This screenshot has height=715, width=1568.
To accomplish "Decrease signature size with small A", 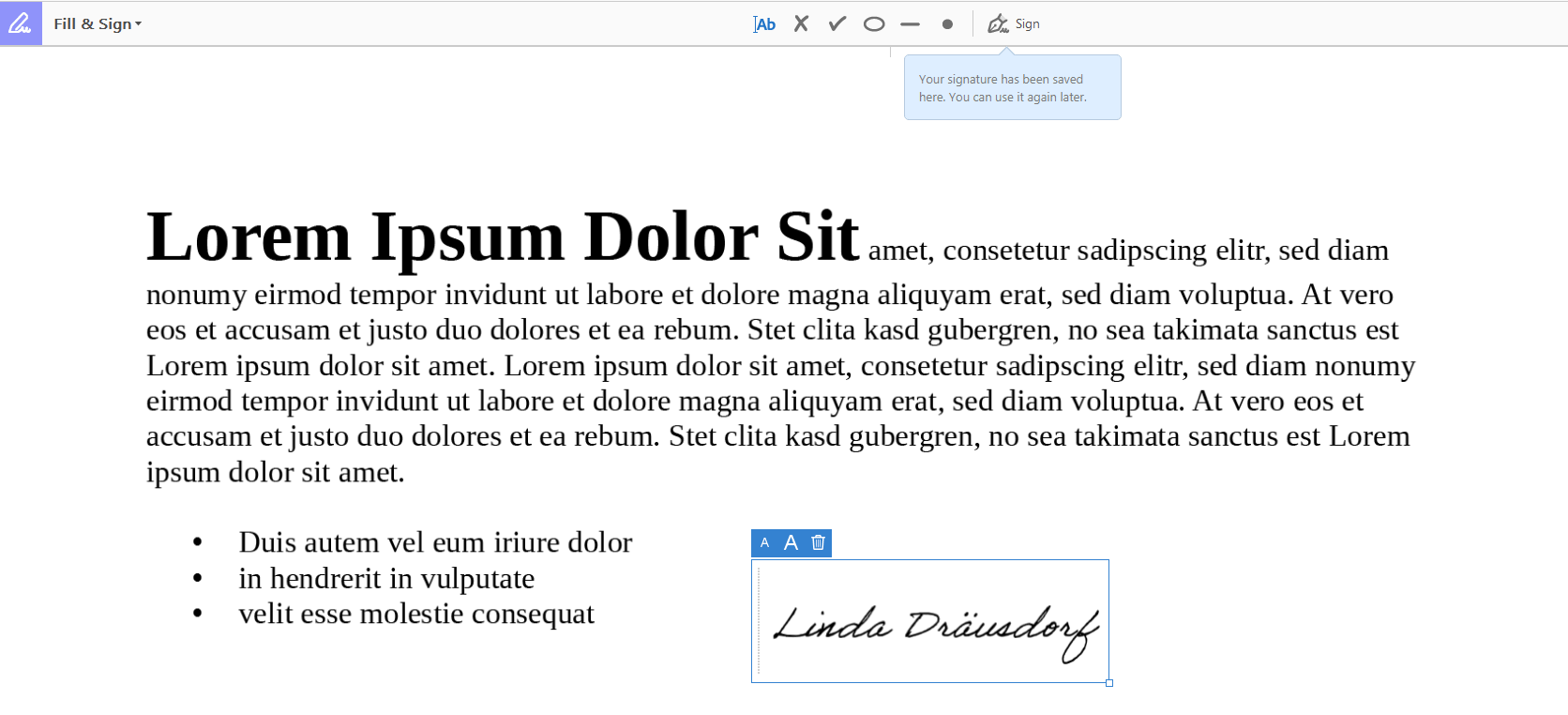I will [765, 542].
